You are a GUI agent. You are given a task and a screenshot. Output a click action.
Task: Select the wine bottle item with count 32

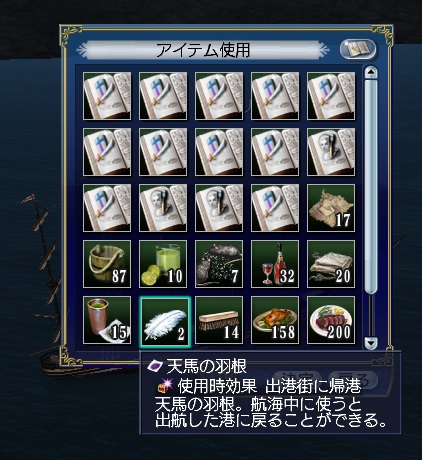point(275,264)
